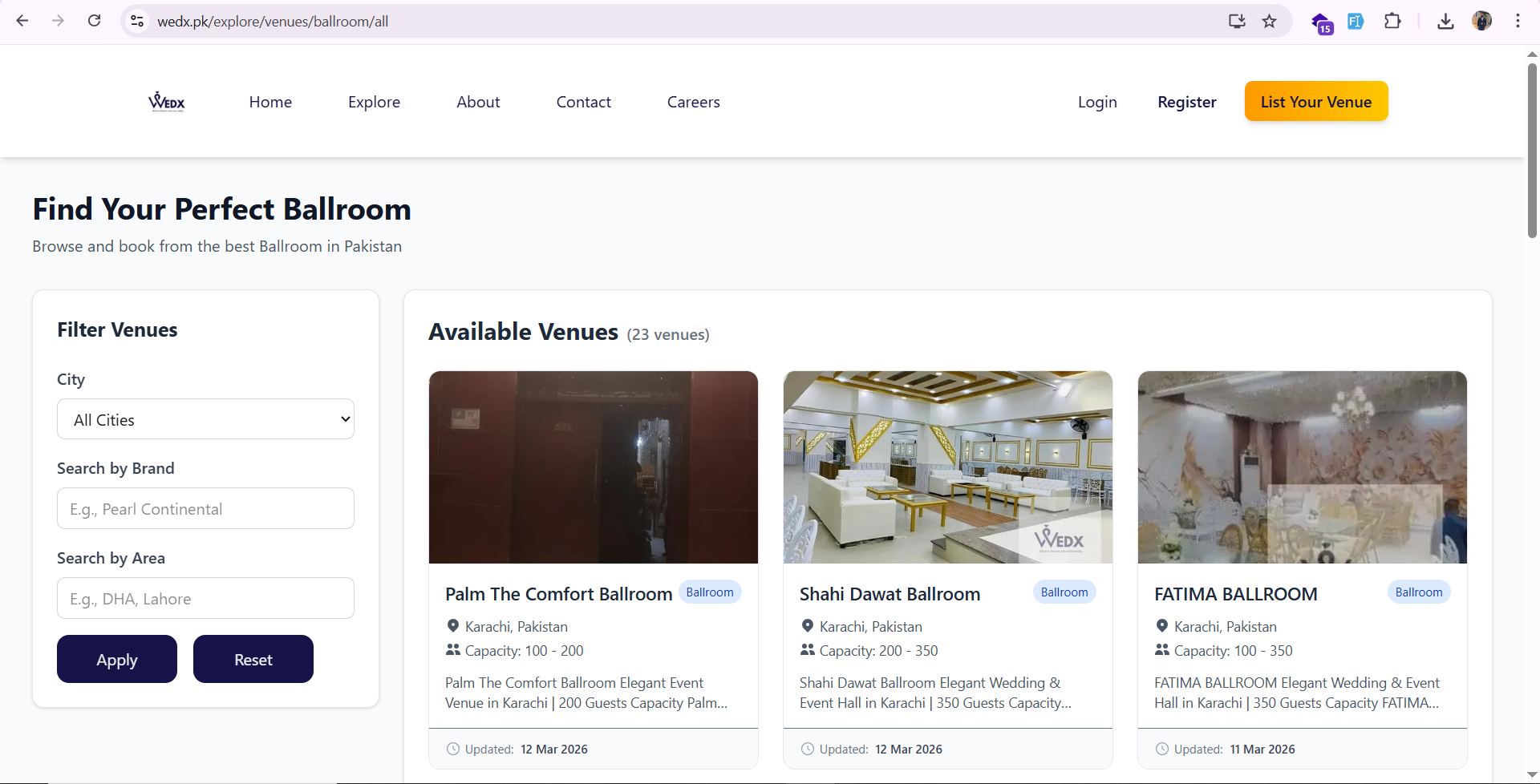Click the browser address bar URL
Screen dimensions: 1540x784
273,21
